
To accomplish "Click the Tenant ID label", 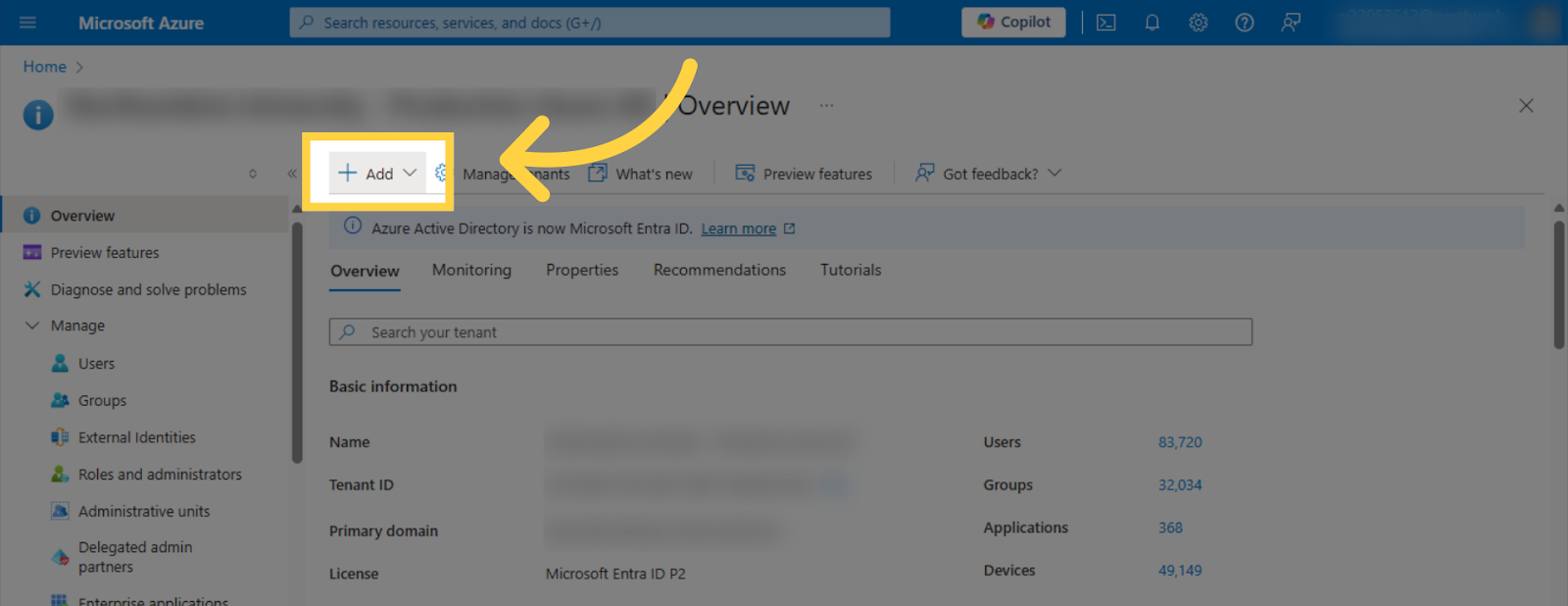I will pyautogui.click(x=362, y=484).
